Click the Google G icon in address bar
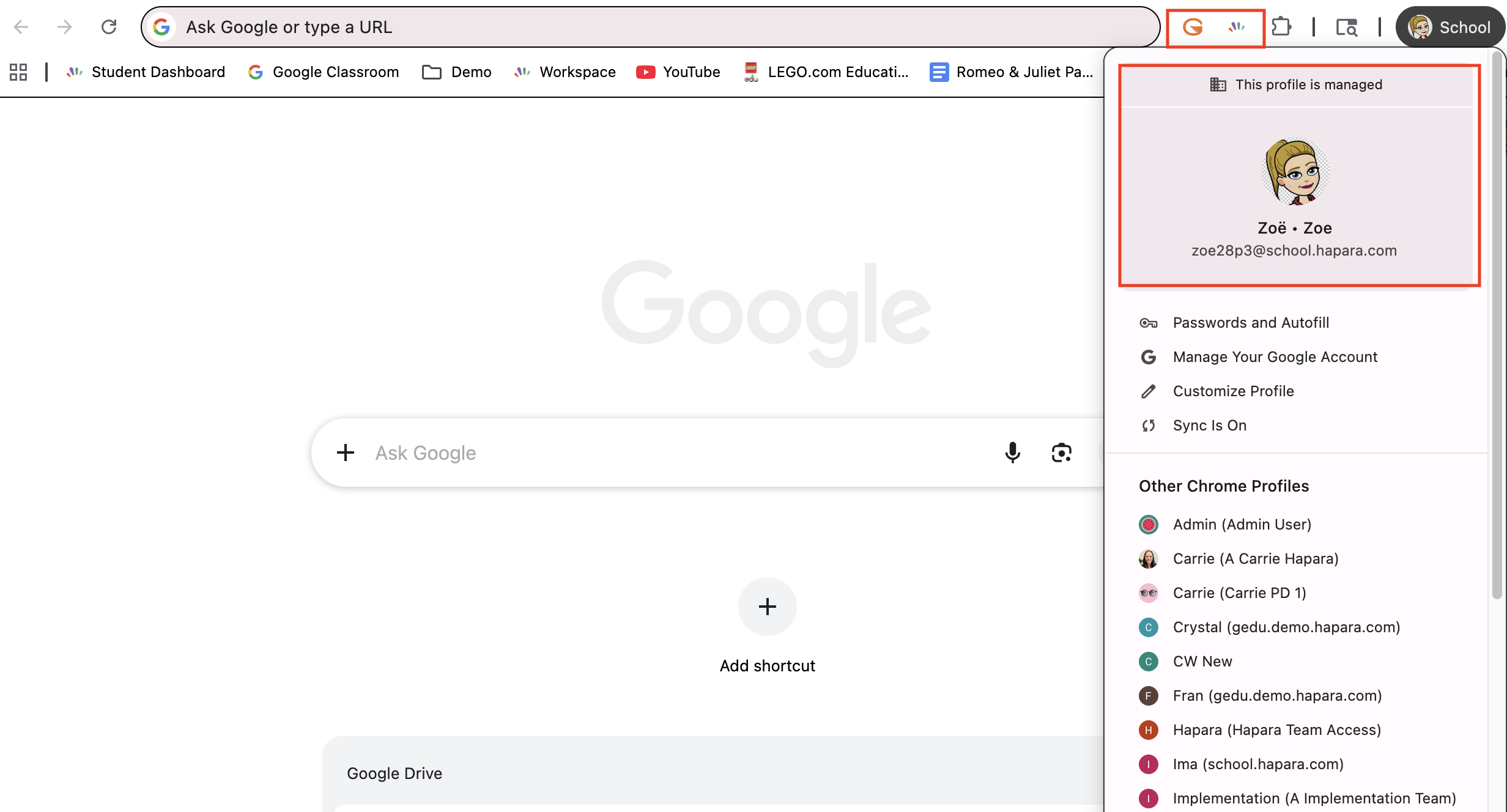This screenshot has height=812, width=1507. [x=161, y=27]
